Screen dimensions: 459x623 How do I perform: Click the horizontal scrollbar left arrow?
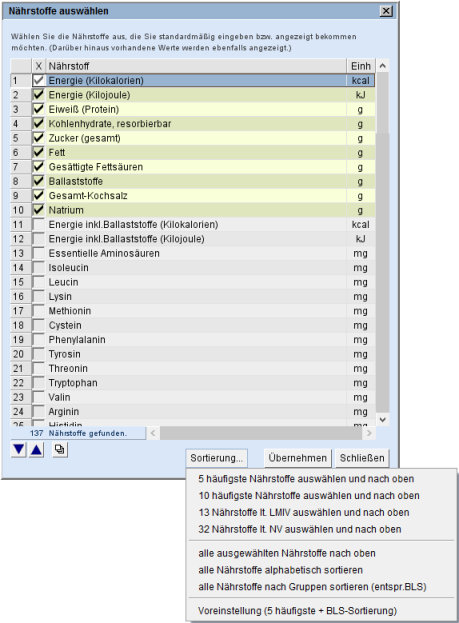(153, 433)
